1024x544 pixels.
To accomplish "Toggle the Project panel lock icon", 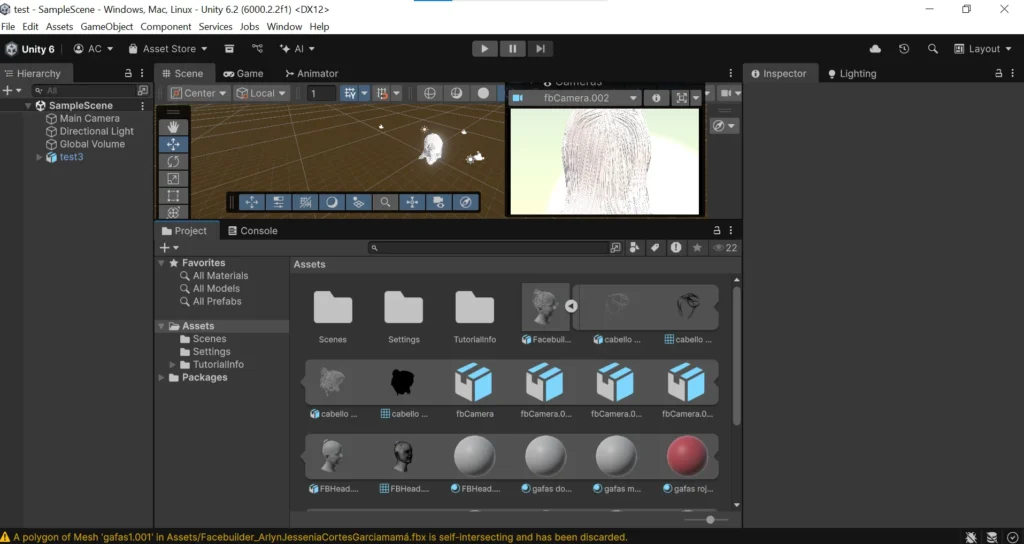I will [x=716, y=231].
